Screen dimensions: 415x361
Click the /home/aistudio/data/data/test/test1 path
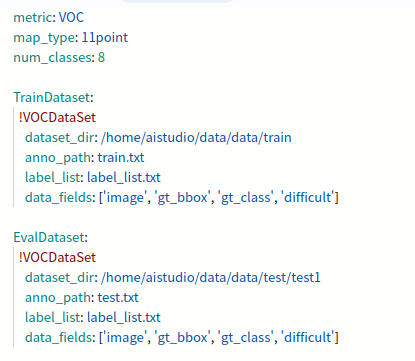[x=211, y=277]
